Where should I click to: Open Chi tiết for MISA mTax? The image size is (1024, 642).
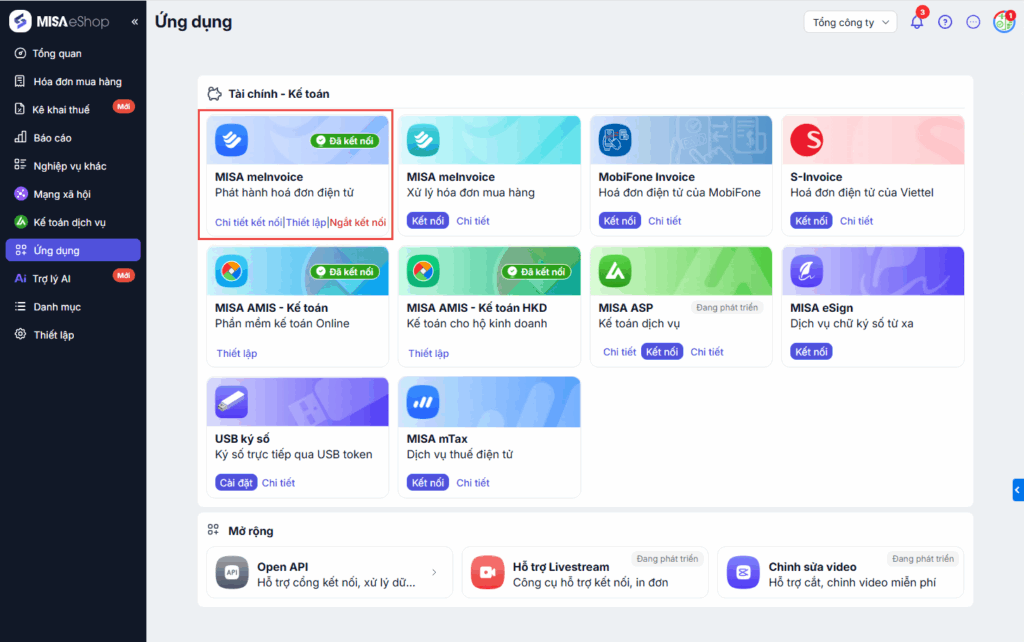pos(473,483)
